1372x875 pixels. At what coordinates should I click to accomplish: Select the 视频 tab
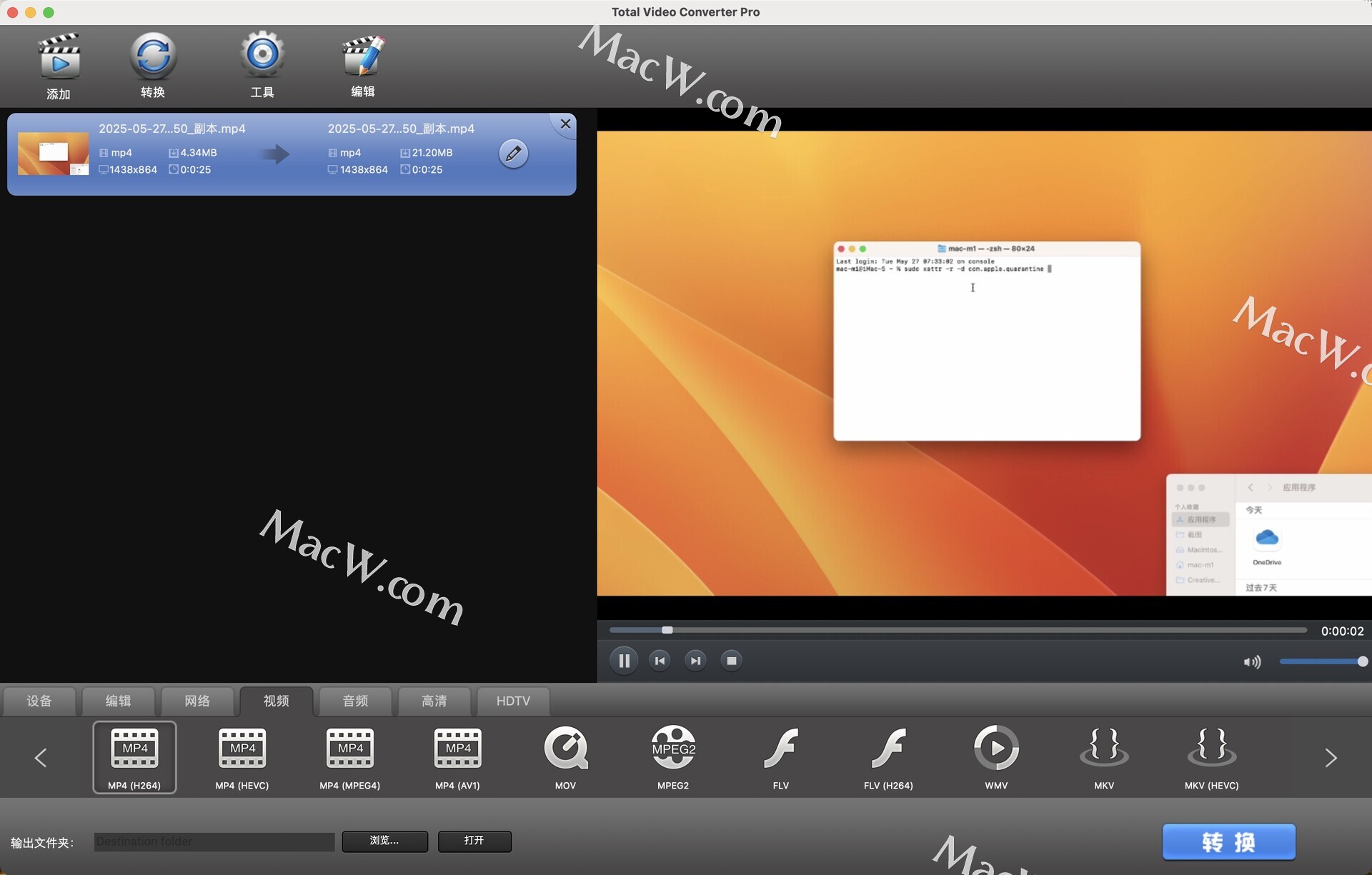[x=277, y=701]
